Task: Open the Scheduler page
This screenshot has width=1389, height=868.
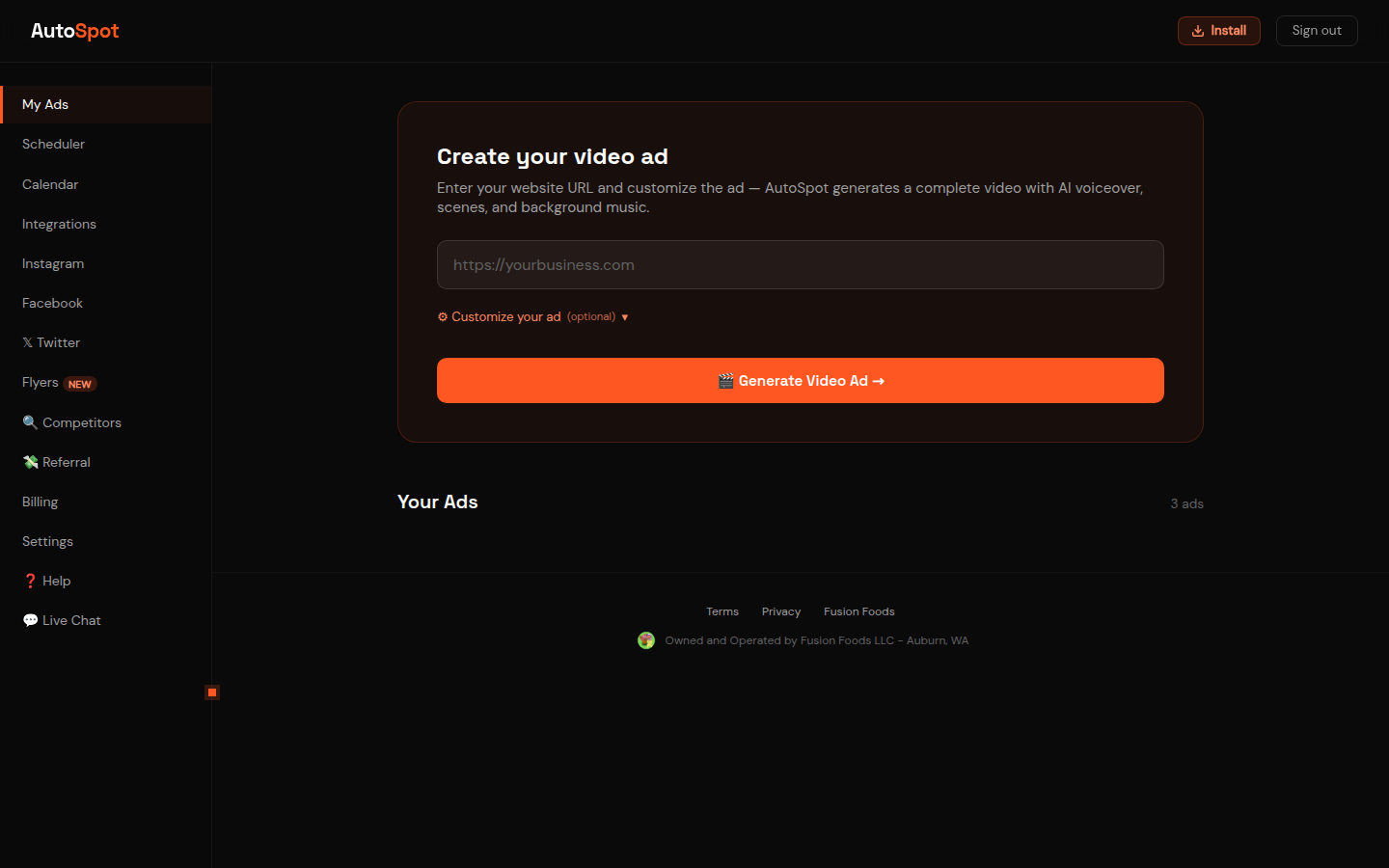Action: pyautogui.click(x=106, y=144)
